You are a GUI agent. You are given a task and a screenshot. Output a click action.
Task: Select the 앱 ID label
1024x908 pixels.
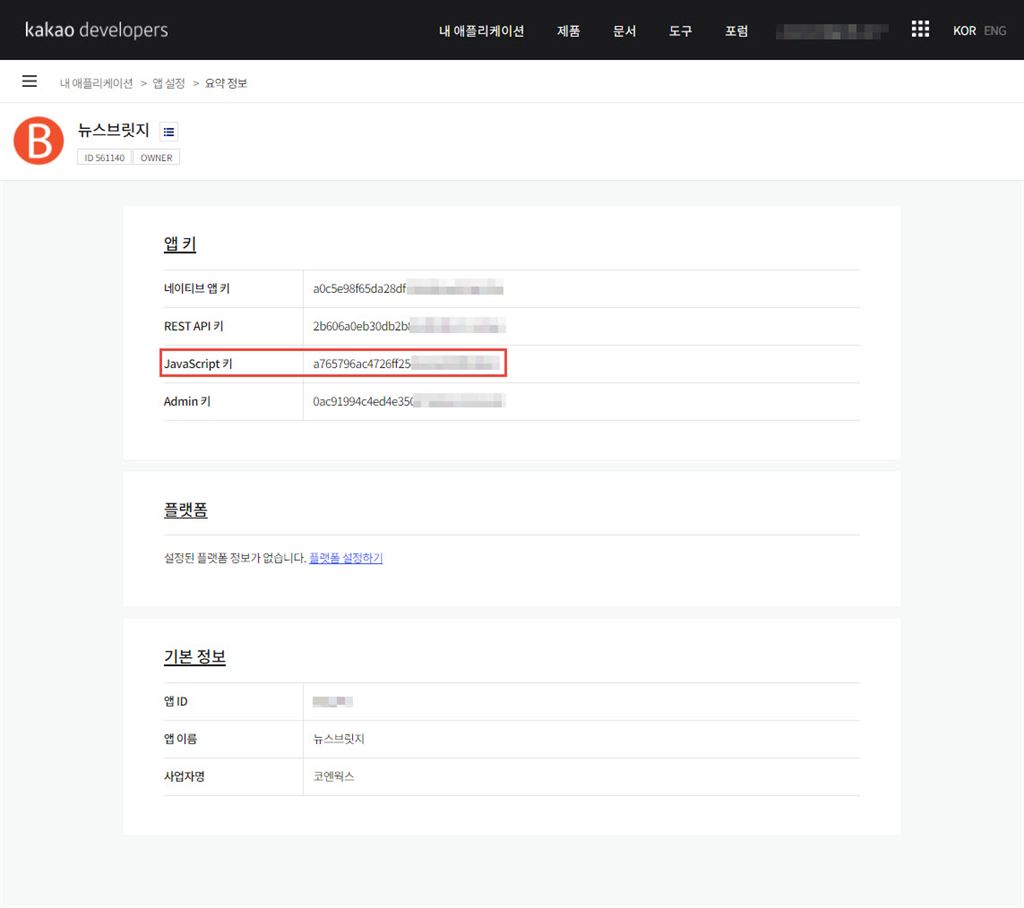pyautogui.click(x=175, y=702)
